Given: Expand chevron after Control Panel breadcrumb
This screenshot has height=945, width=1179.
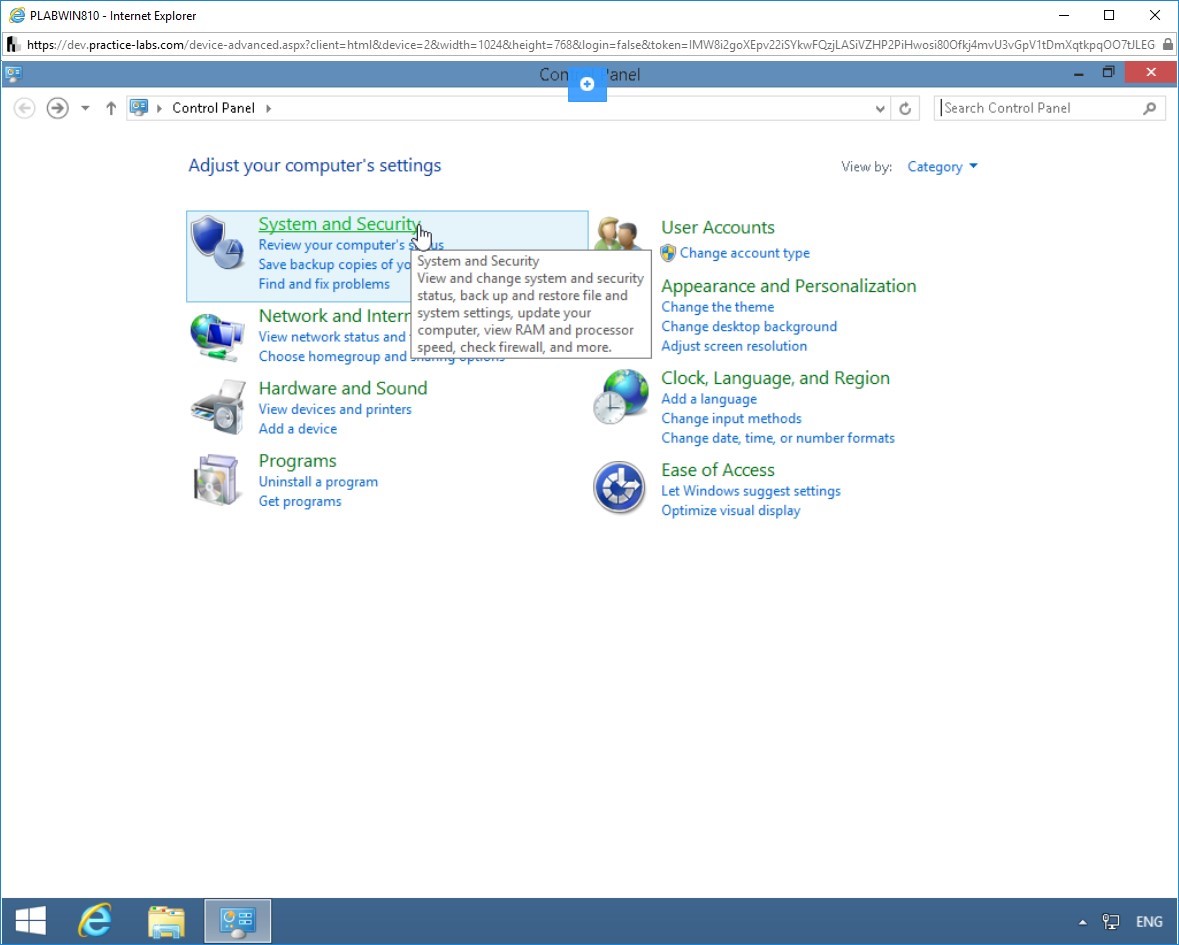Looking at the screenshot, I should pos(268,108).
